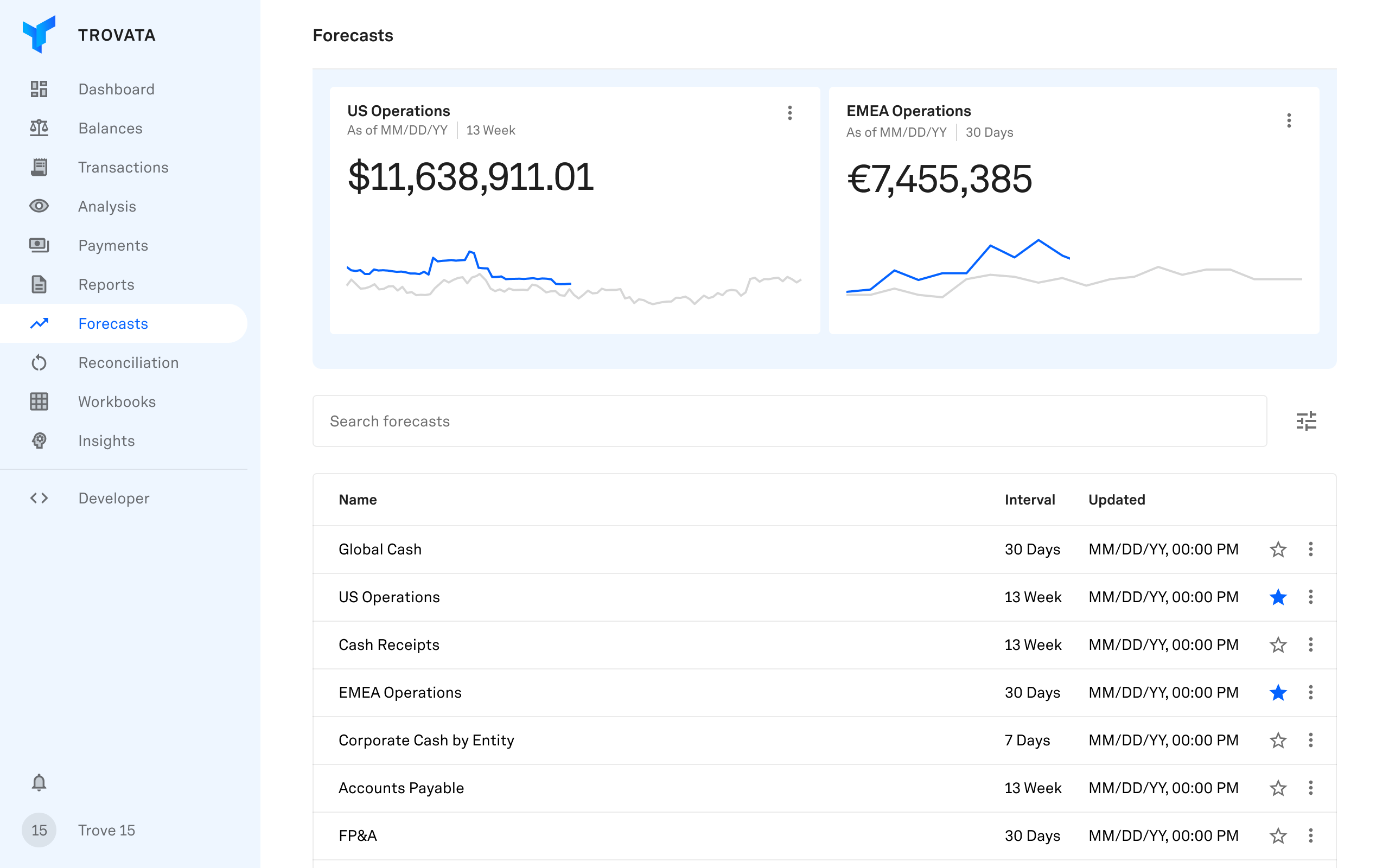
Task: Click the Reconciliation refresh icon
Action: coord(39,363)
